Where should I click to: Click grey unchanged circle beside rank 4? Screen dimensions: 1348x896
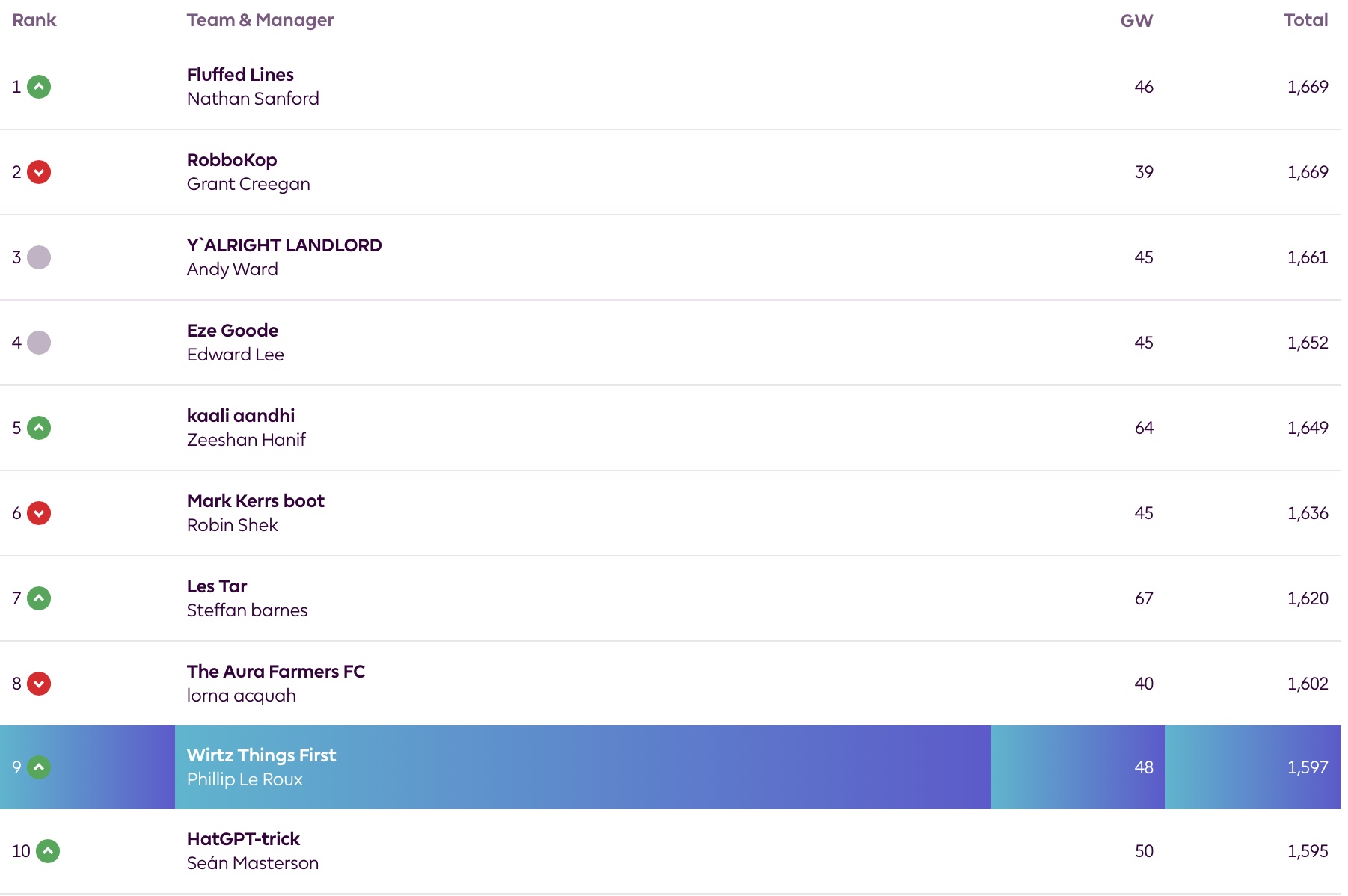(39, 343)
